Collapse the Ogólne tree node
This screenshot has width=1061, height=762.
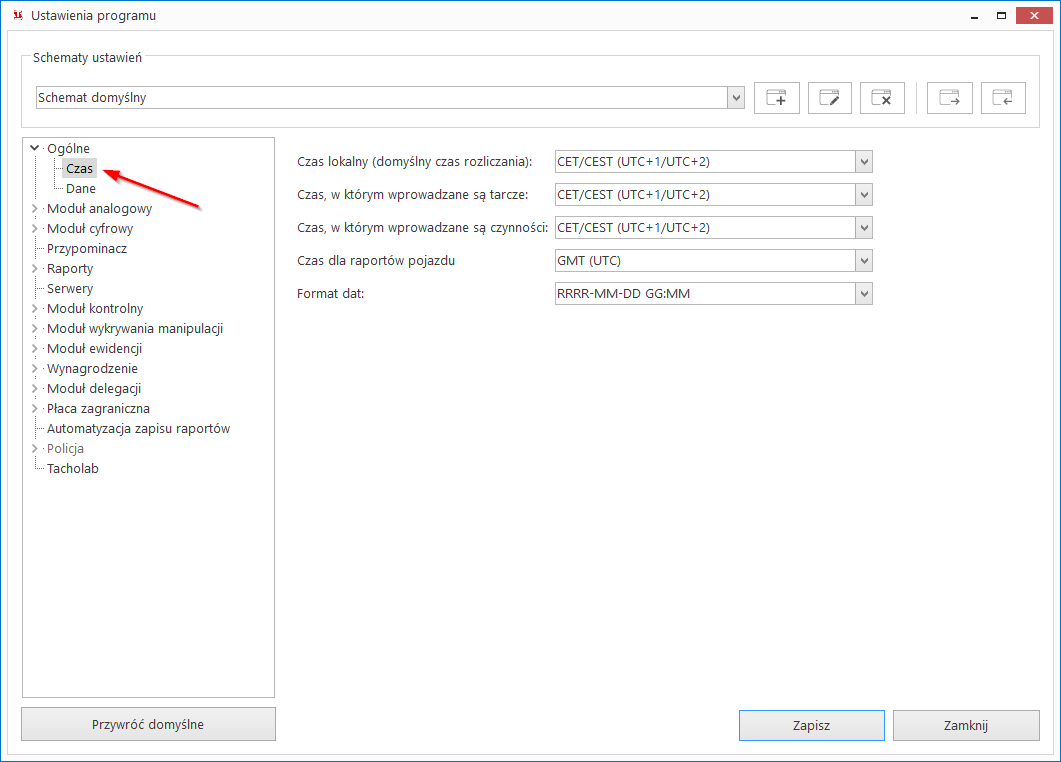35,148
